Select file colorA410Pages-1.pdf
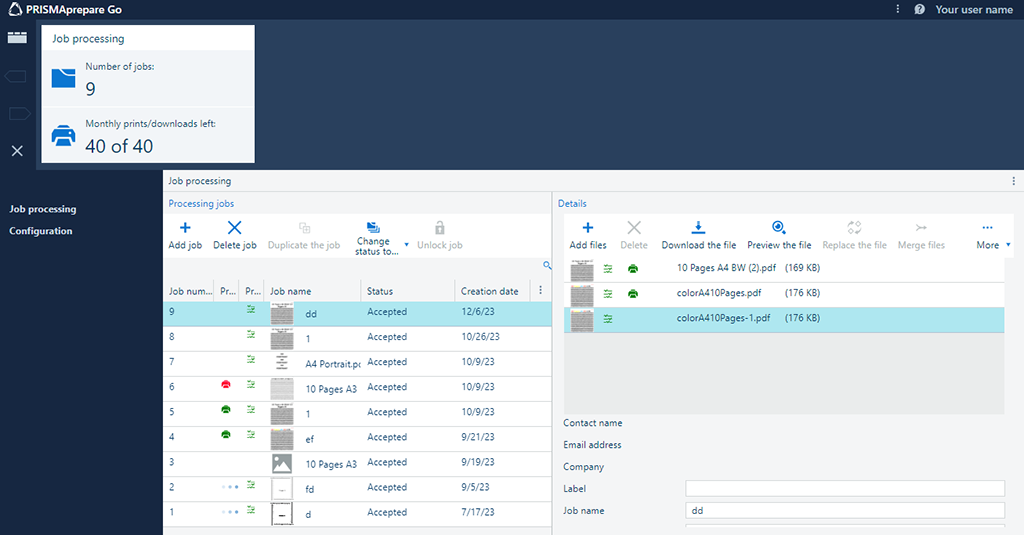This screenshot has width=1024, height=535. 784,319
